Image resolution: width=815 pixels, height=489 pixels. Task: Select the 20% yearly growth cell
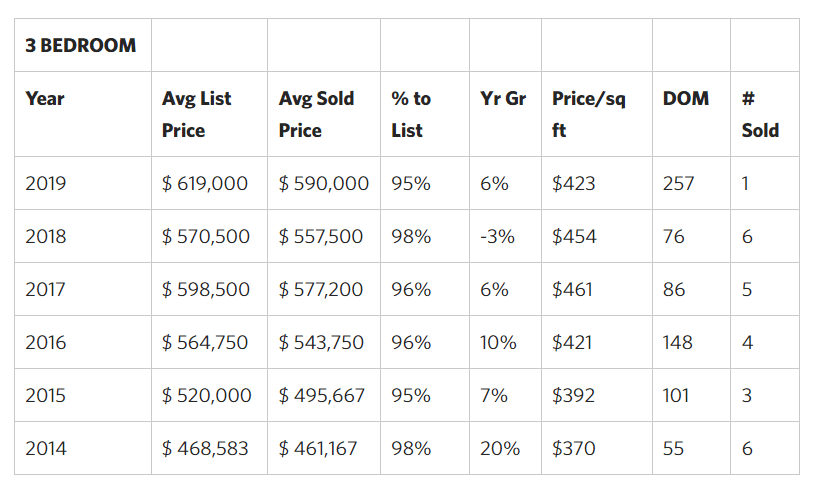click(x=500, y=449)
